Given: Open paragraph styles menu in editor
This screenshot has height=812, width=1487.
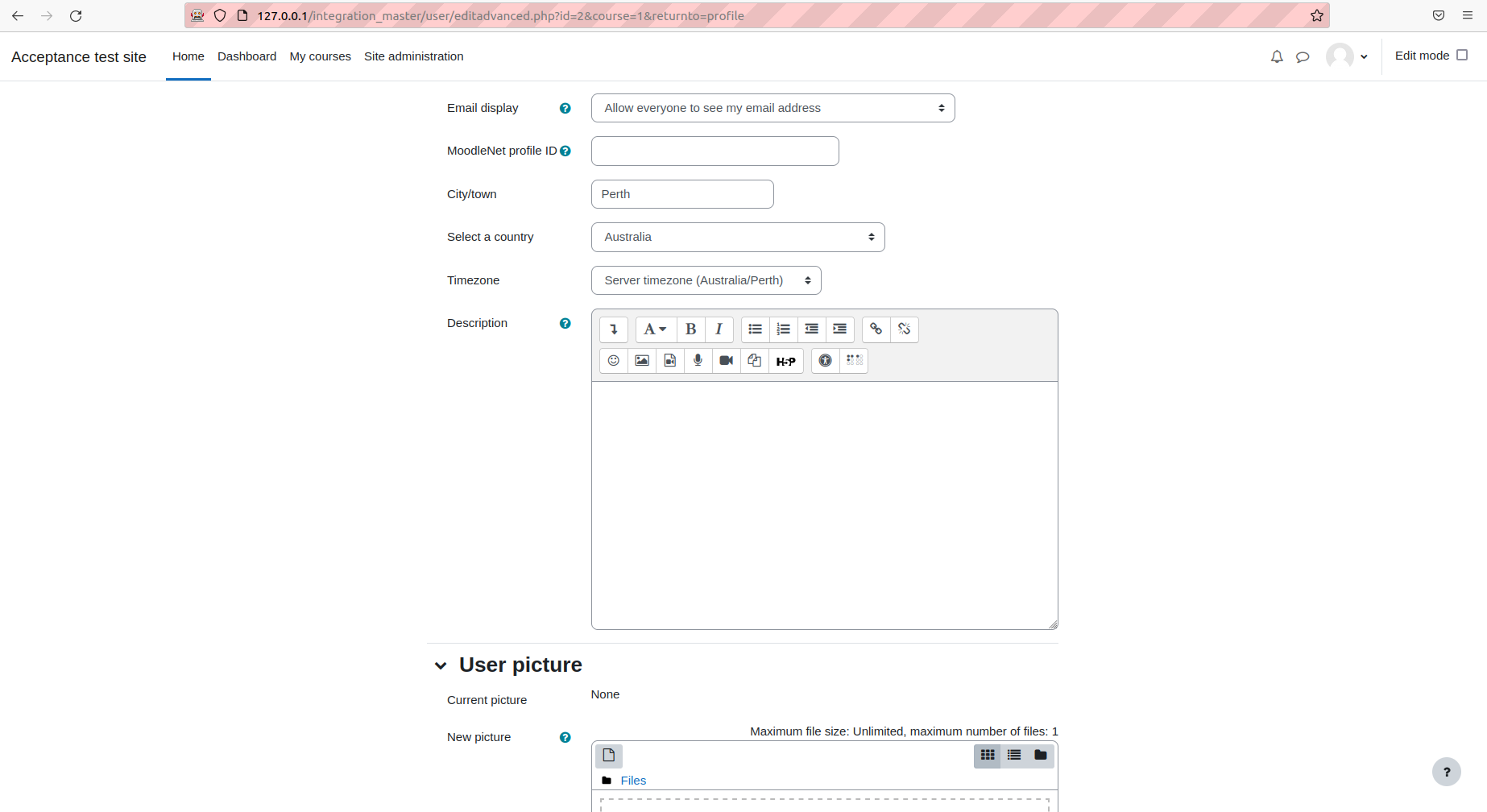Looking at the screenshot, I should (655, 329).
